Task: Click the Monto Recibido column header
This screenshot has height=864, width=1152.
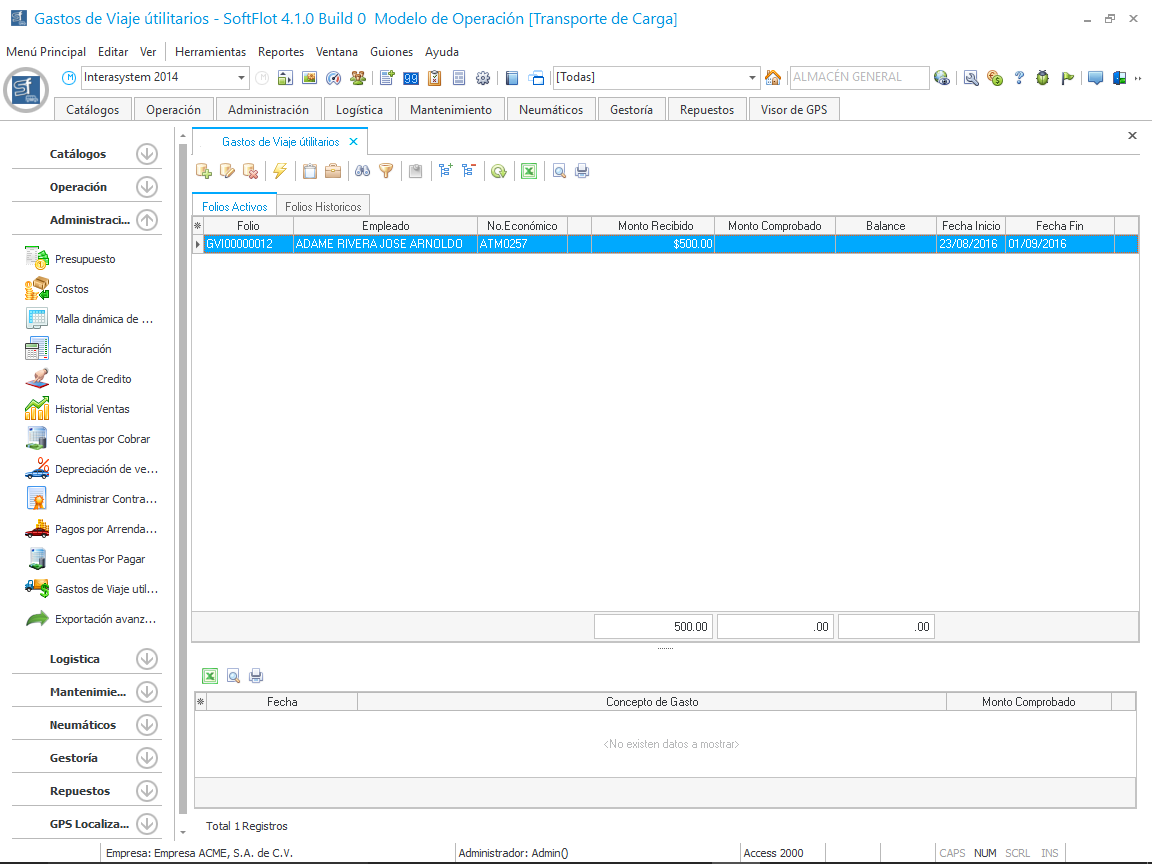Action: point(655,226)
